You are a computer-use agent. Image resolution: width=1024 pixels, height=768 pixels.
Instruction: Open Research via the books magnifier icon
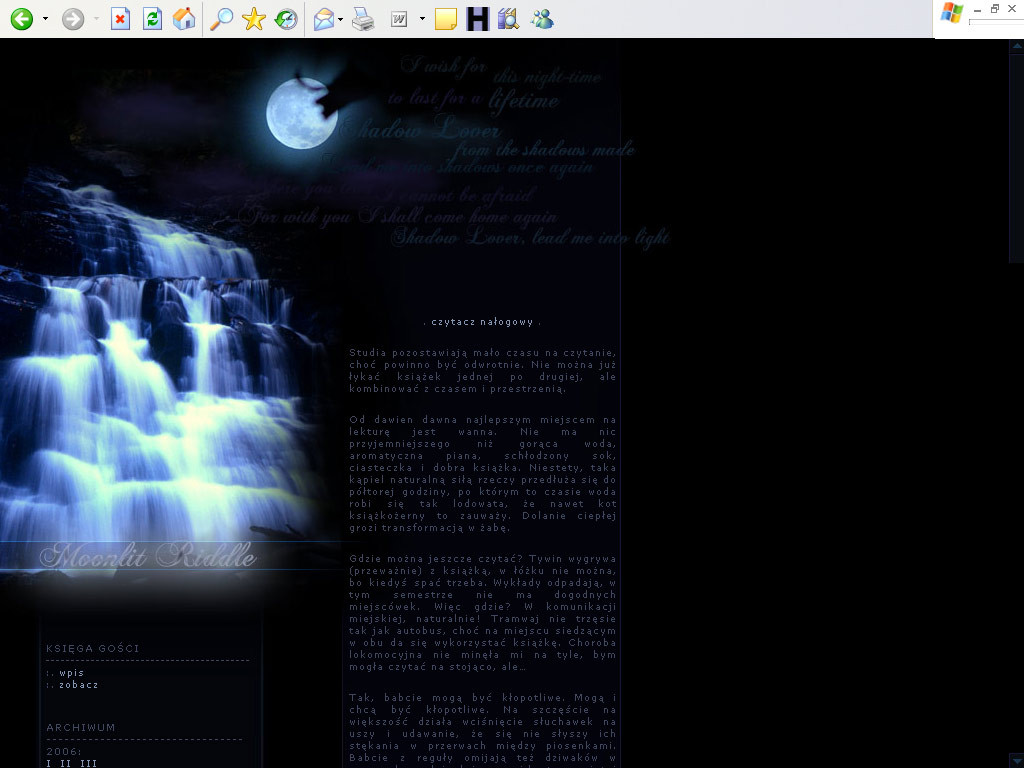[508, 19]
